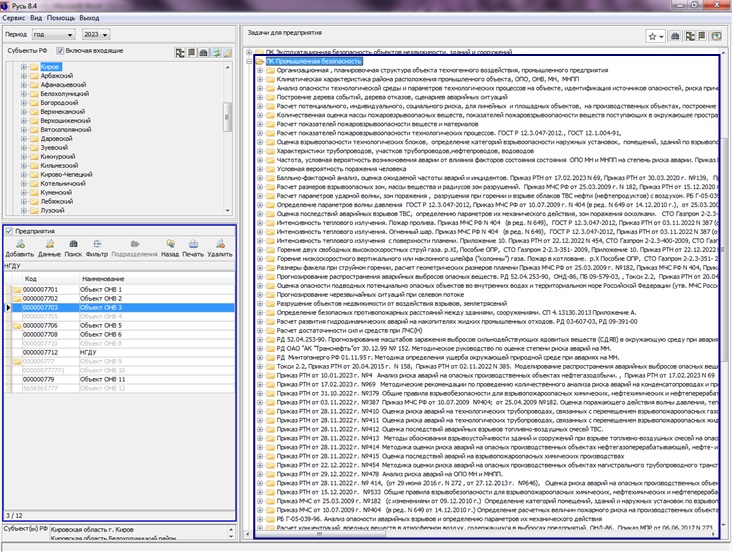The image size is (733, 553).
Task: Open the Сервис menu
Action: (x=14, y=18)
